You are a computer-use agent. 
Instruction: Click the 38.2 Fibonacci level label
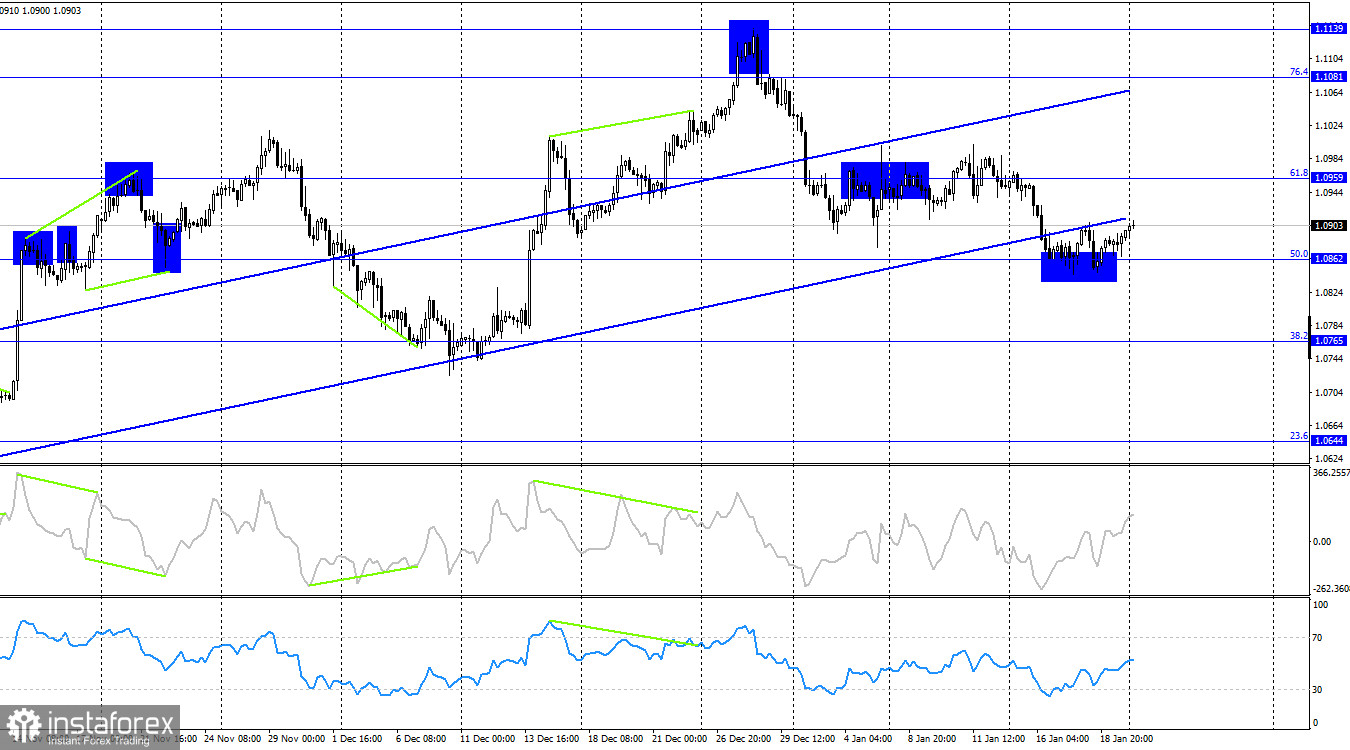click(x=1299, y=336)
